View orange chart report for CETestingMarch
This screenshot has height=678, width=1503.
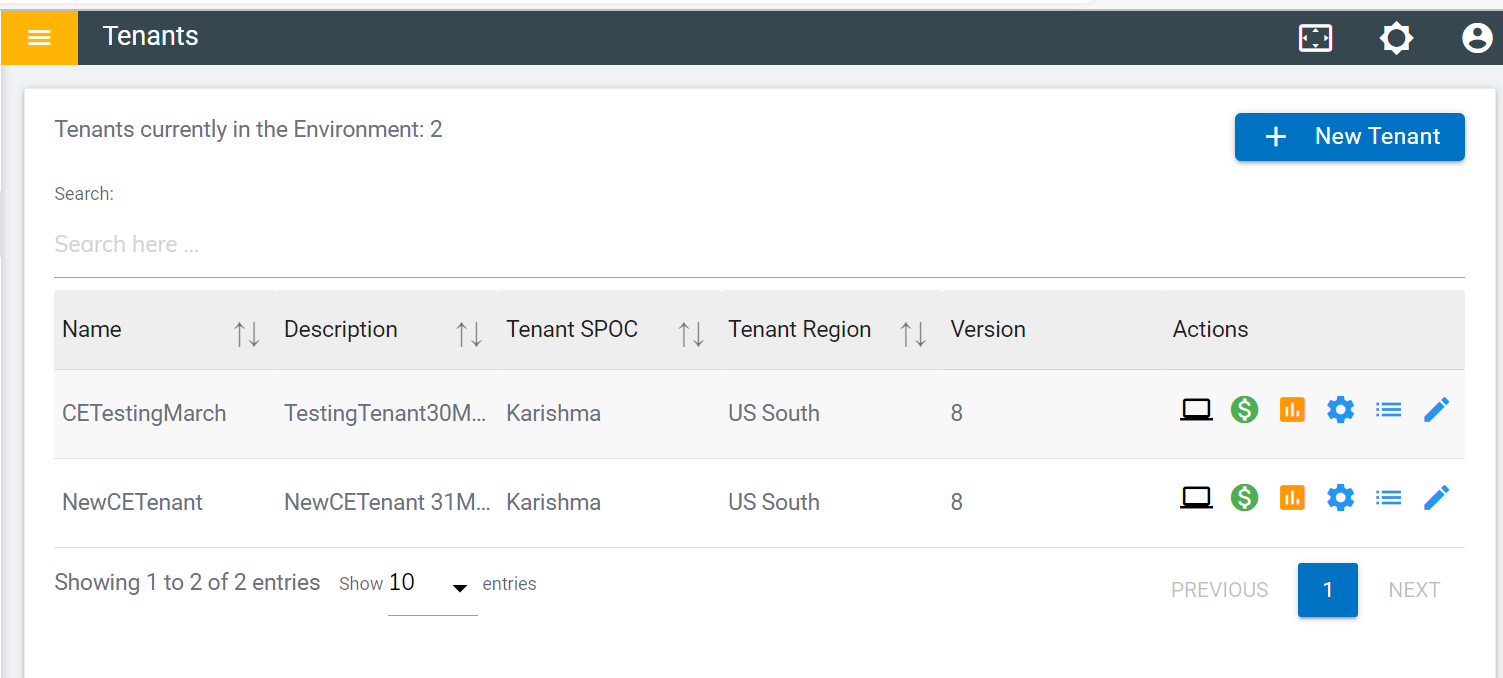[x=1292, y=410]
